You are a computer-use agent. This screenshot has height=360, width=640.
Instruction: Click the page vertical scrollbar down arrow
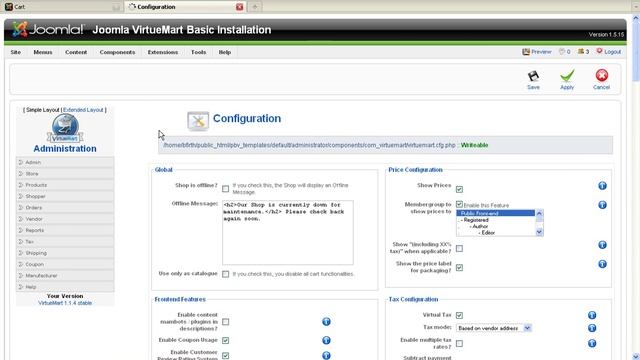(x=636, y=356)
